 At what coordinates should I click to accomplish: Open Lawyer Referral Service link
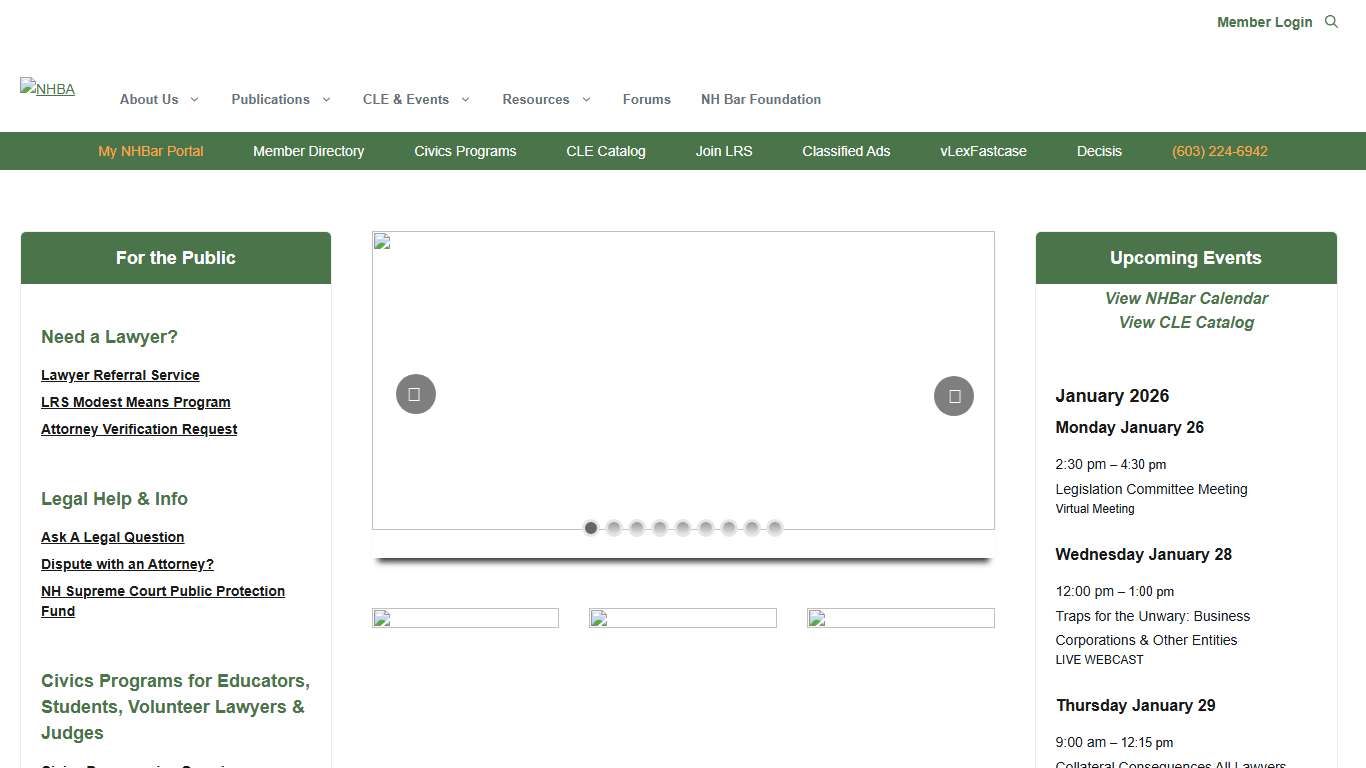[120, 375]
